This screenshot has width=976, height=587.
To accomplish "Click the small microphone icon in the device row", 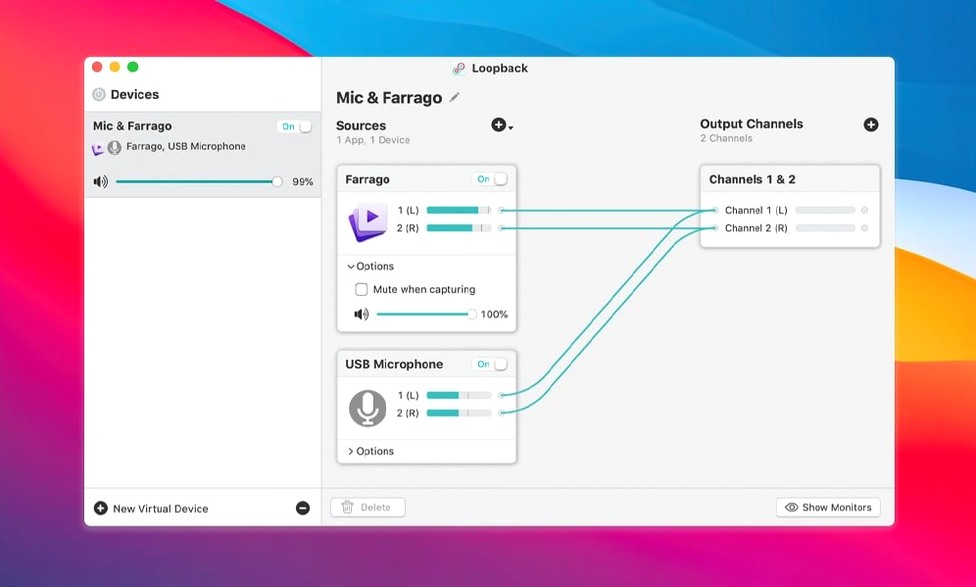I will pos(114,148).
